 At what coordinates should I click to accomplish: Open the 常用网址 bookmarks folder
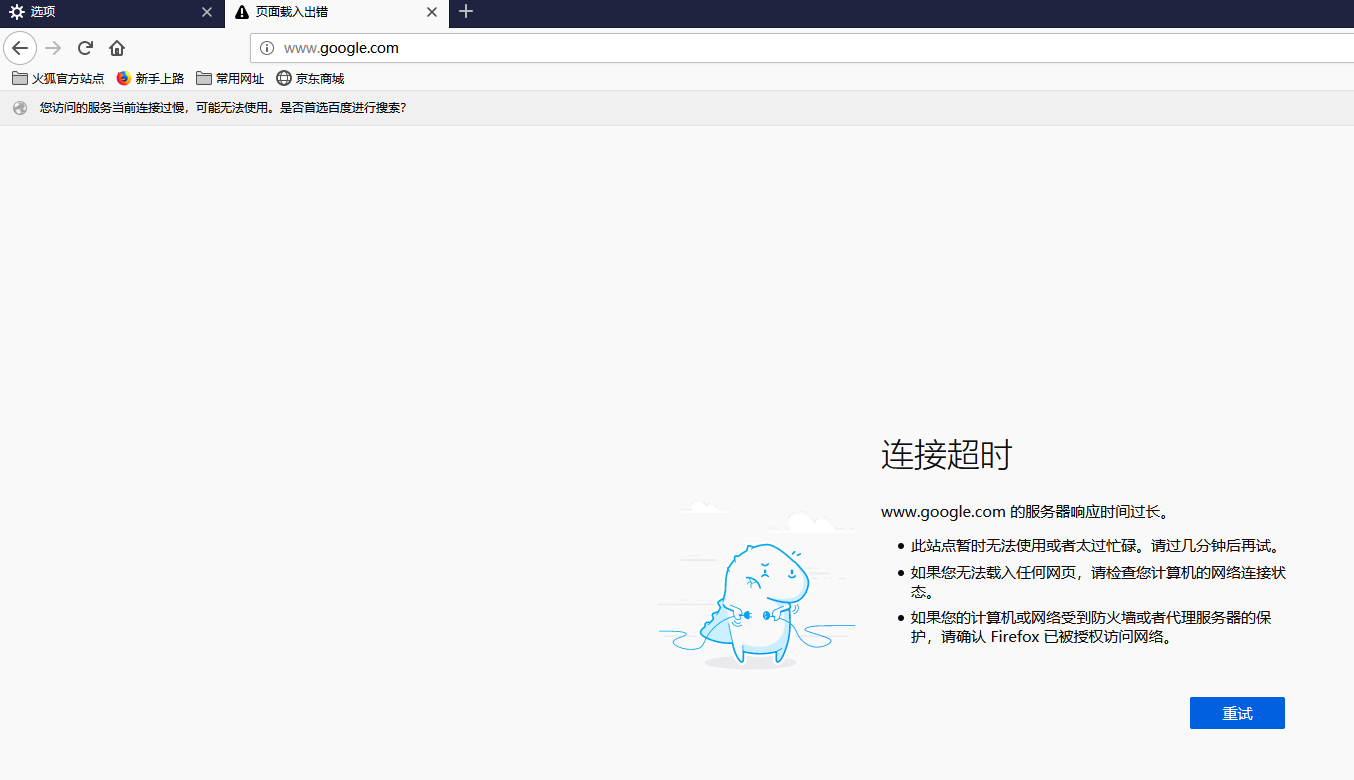(230, 78)
